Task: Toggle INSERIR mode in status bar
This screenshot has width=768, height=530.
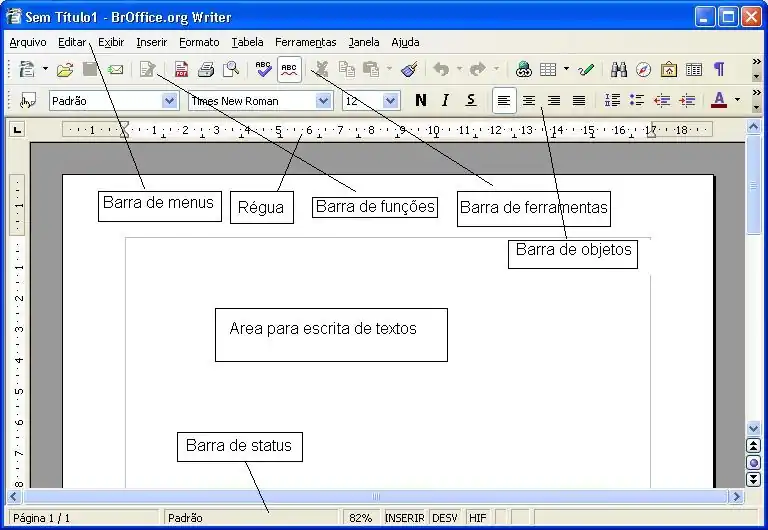Action: 405,518
